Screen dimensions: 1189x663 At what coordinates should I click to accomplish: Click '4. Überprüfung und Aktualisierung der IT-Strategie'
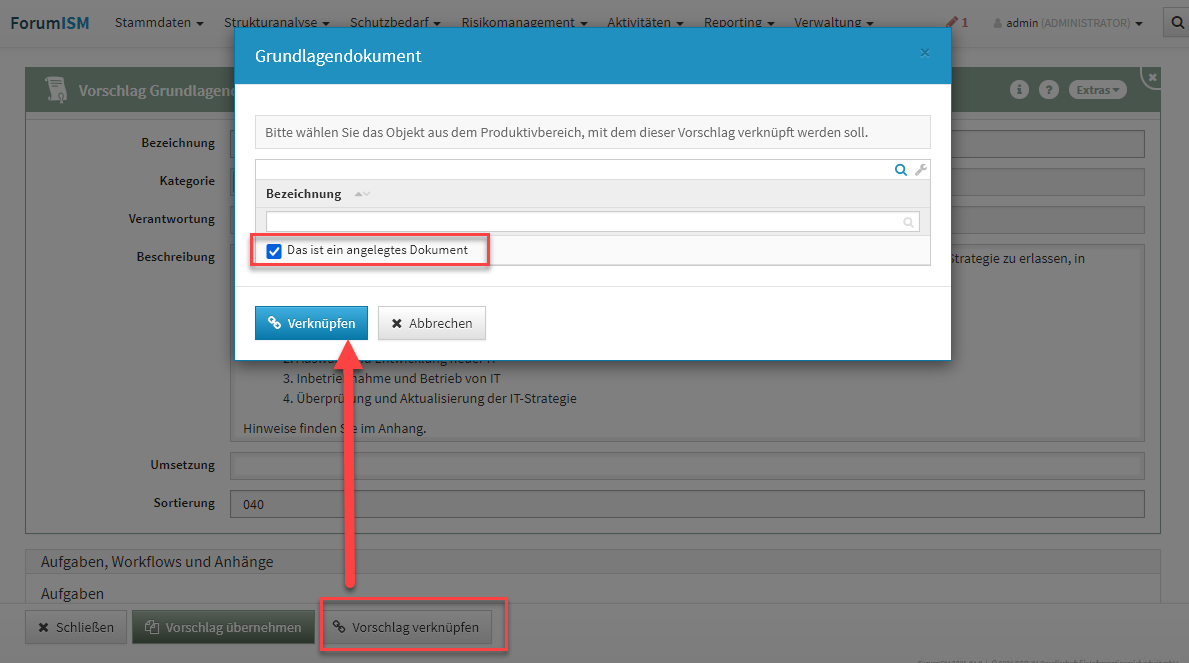click(429, 398)
